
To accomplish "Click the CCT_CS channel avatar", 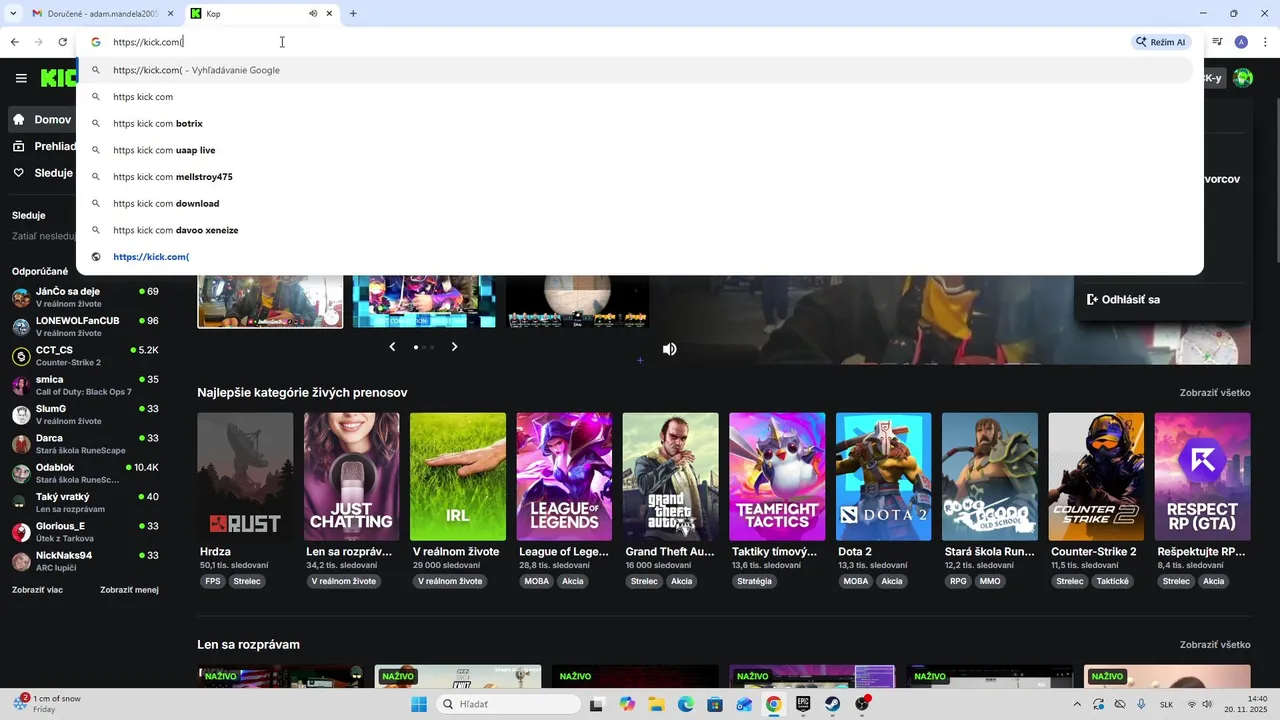I will tap(21, 356).
